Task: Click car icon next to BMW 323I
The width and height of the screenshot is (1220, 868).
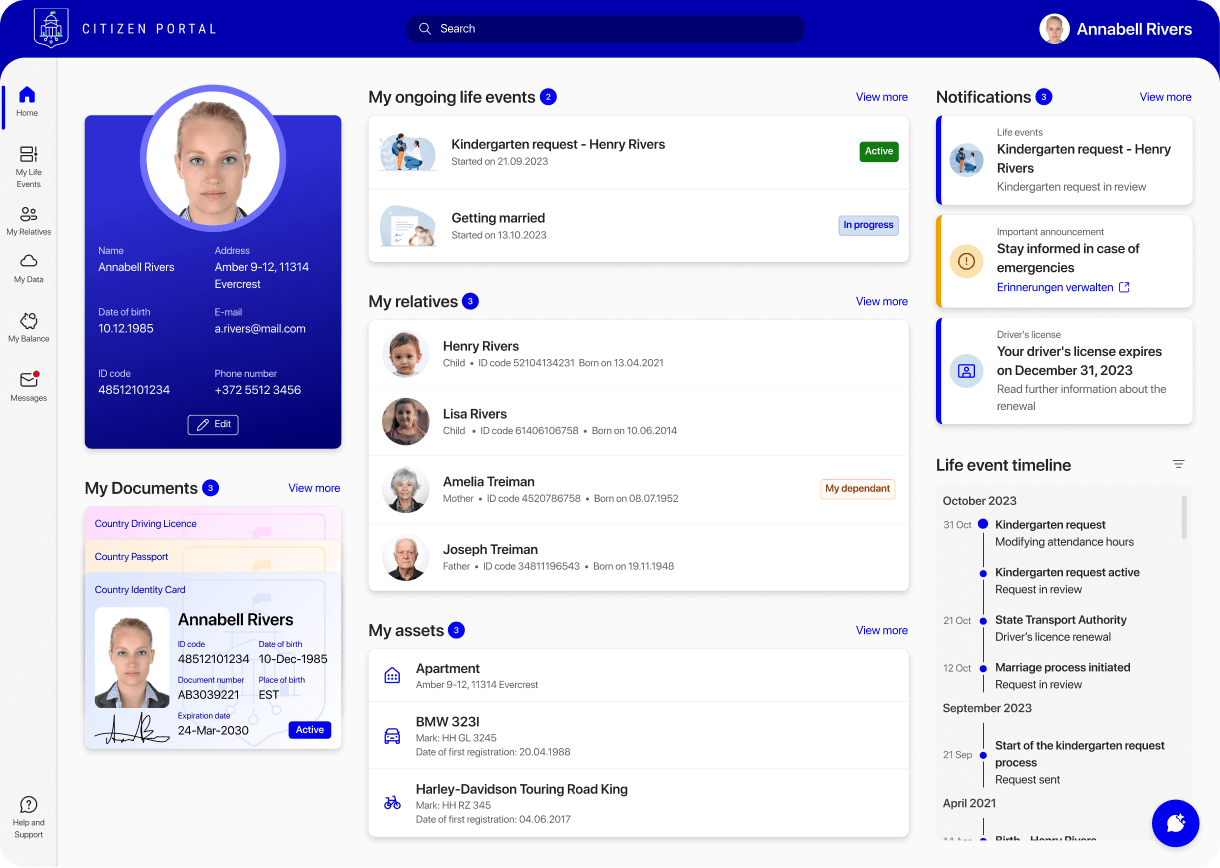Action: pos(392,736)
